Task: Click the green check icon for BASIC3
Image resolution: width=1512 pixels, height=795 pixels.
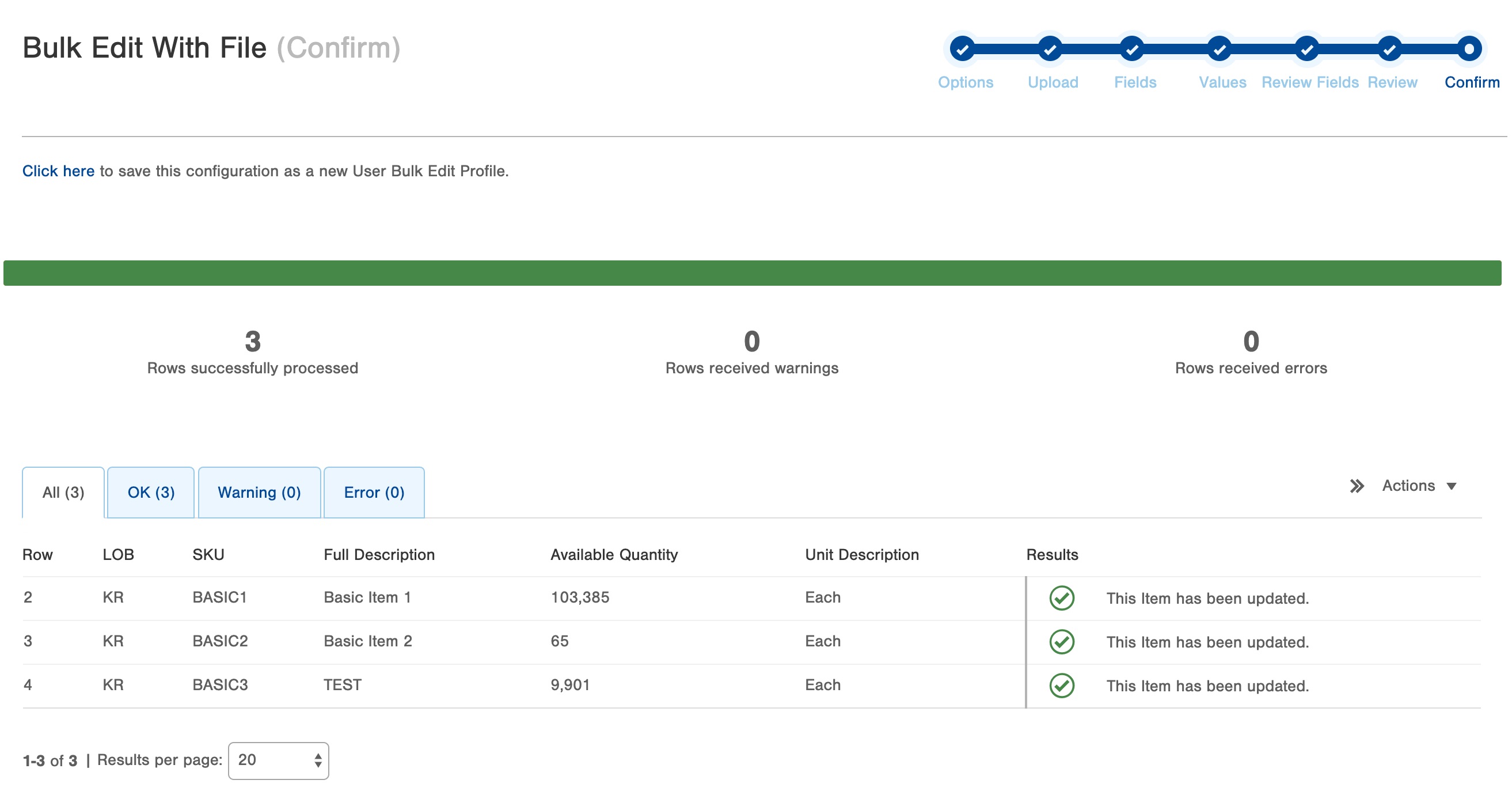Action: coord(1061,685)
